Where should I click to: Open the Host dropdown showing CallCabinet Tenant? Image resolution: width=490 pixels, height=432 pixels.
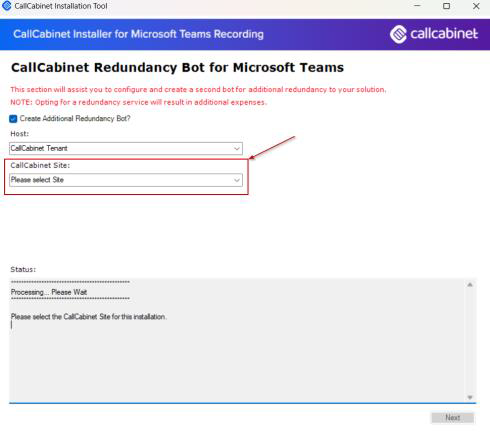pyautogui.click(x=126, y=148)
